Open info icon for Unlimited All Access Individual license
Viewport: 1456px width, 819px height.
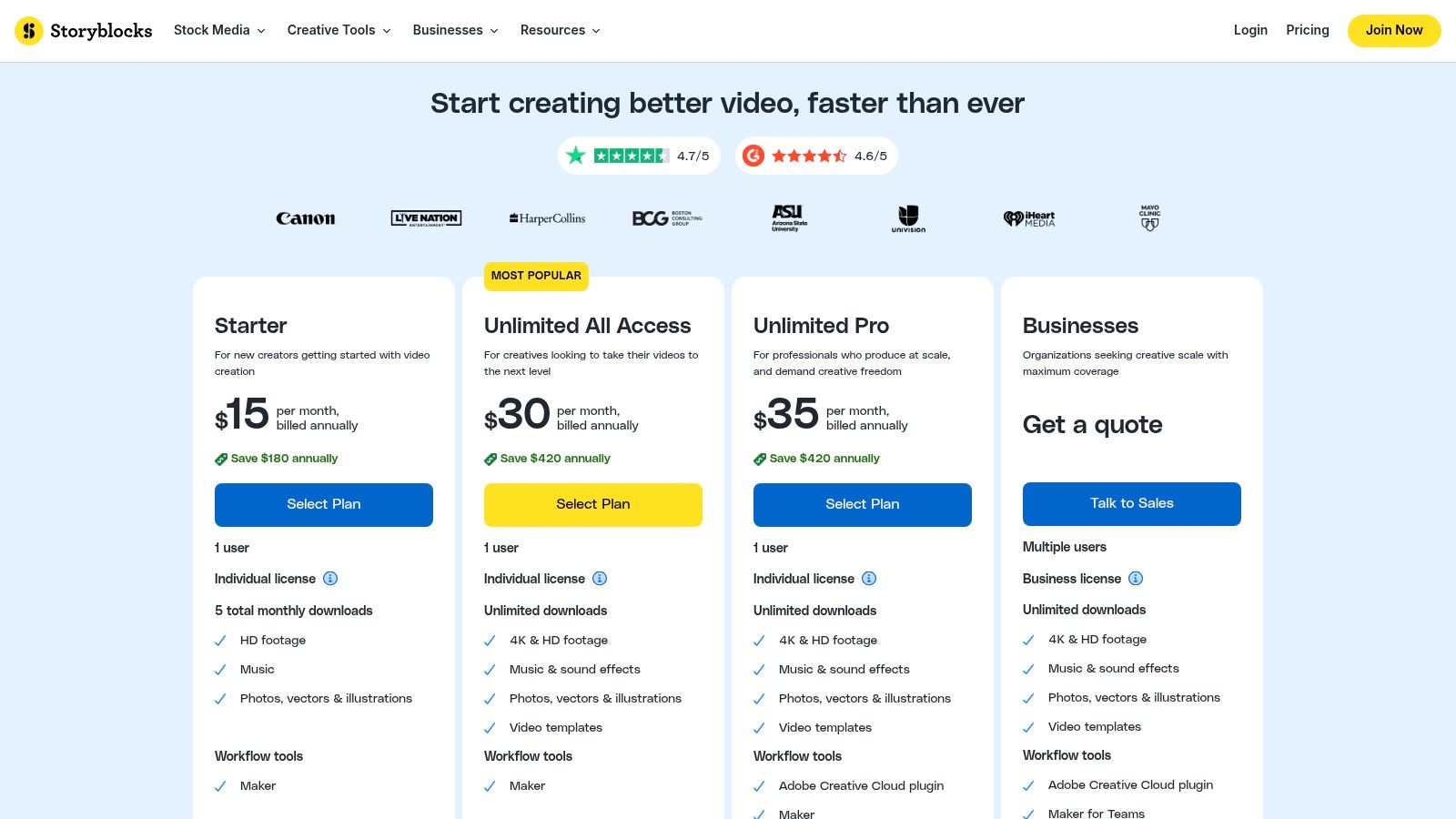coord(600,579)
